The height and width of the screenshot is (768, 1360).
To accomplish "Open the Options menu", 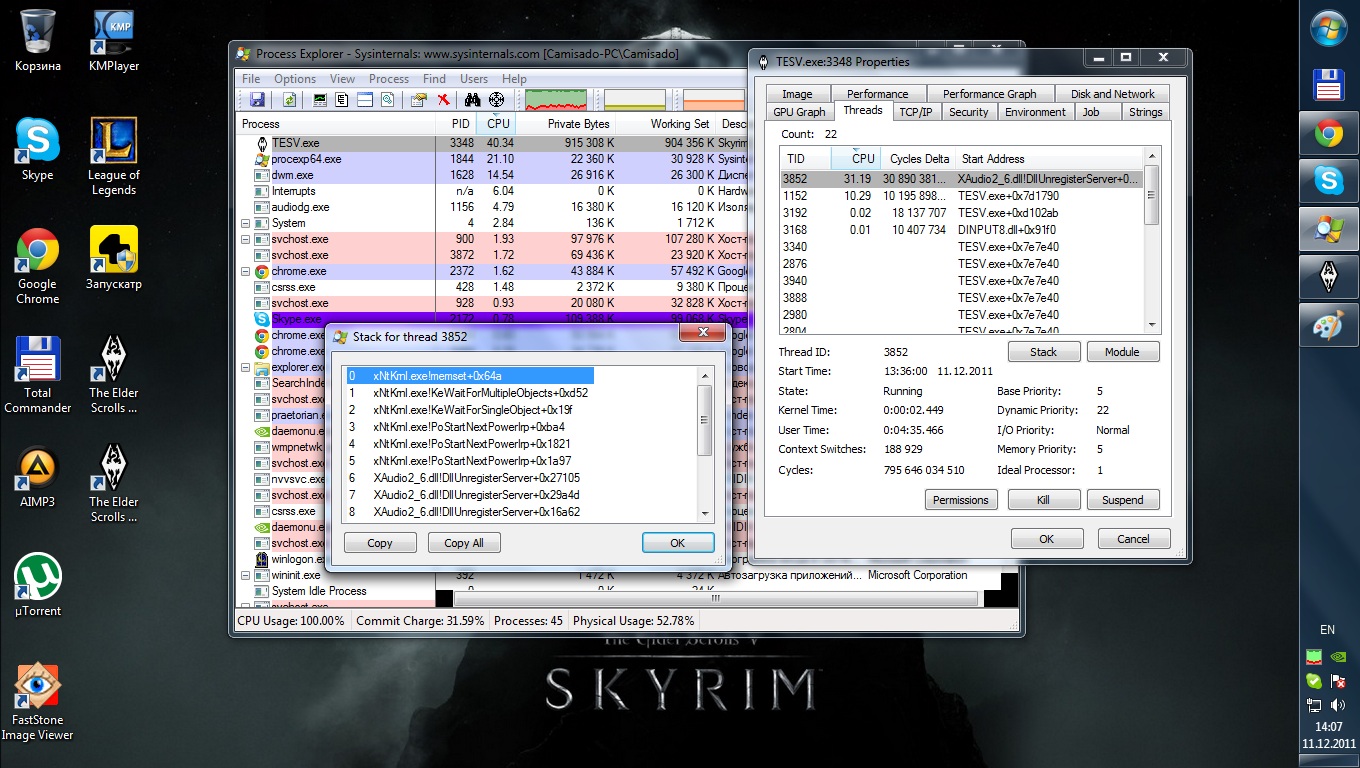I will [x=295, y=79].
